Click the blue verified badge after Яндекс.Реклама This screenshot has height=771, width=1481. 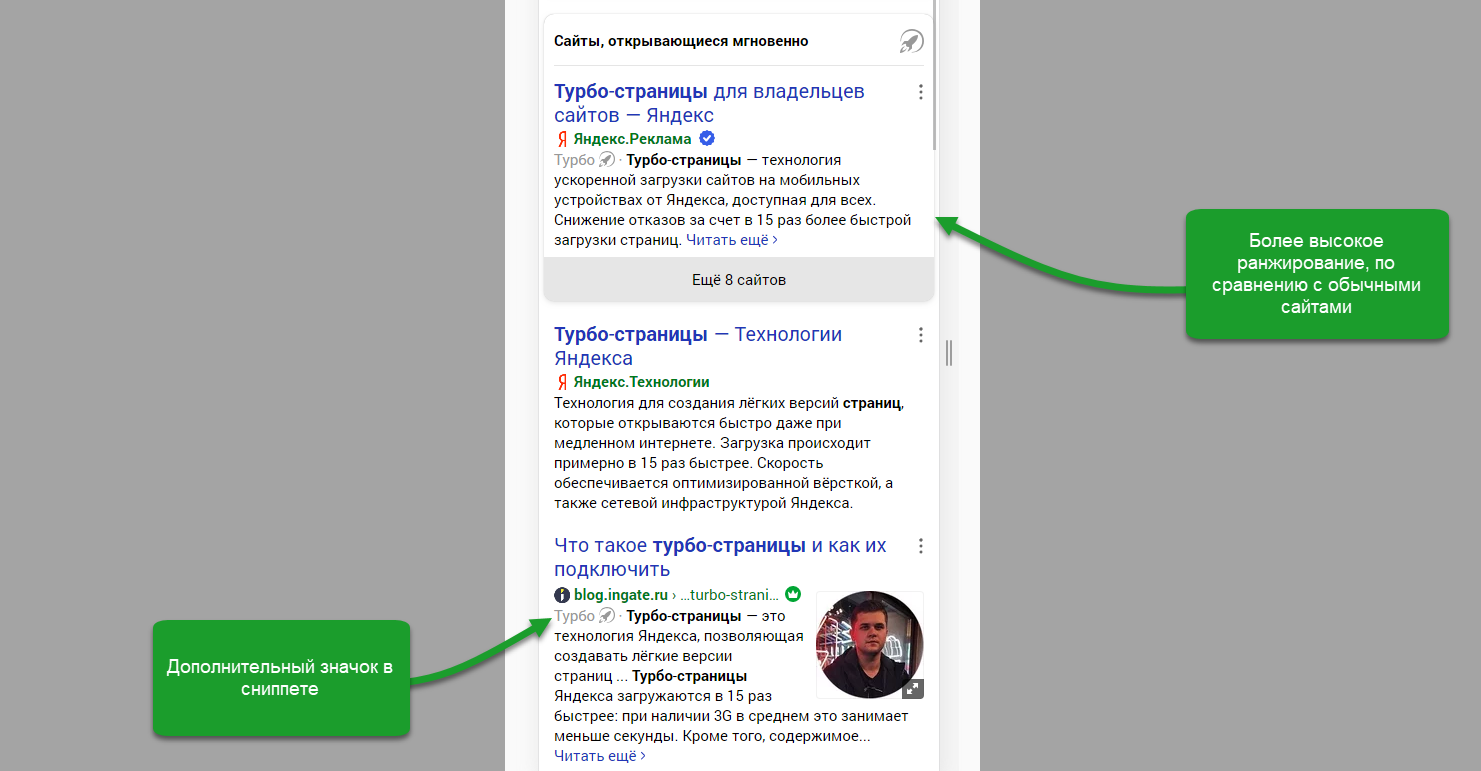pyautogui.click(x=707, y=138)
